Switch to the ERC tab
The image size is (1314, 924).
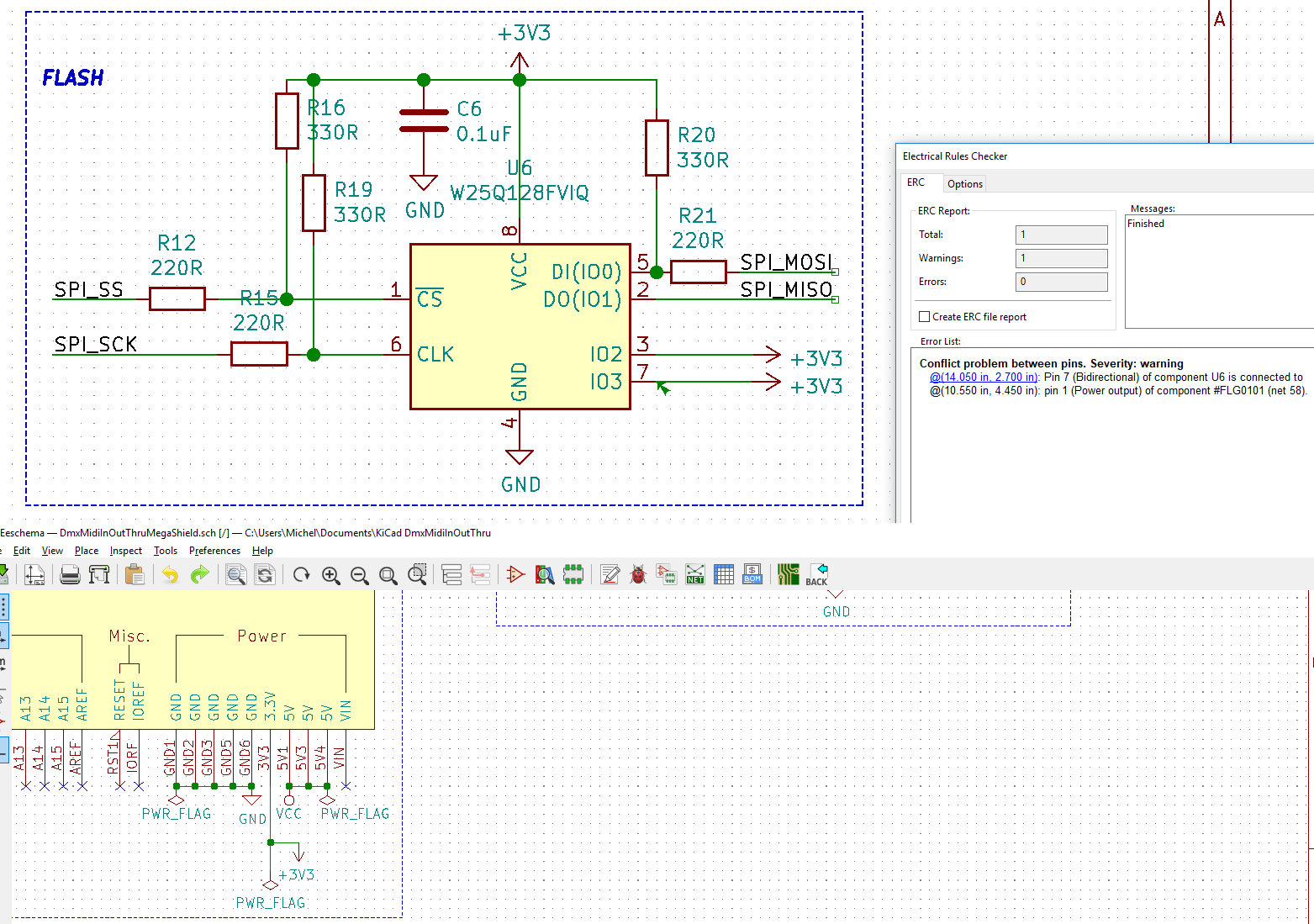916,182
